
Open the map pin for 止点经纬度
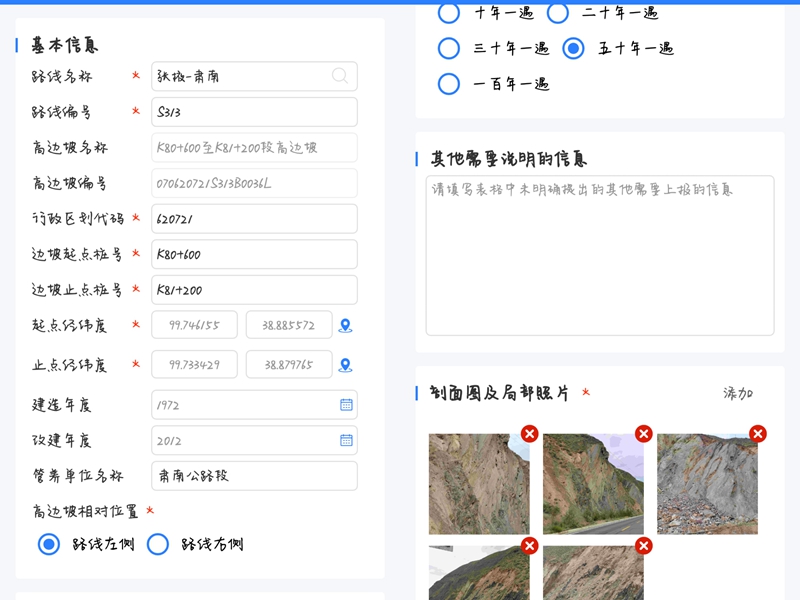[x=347, y=364]
